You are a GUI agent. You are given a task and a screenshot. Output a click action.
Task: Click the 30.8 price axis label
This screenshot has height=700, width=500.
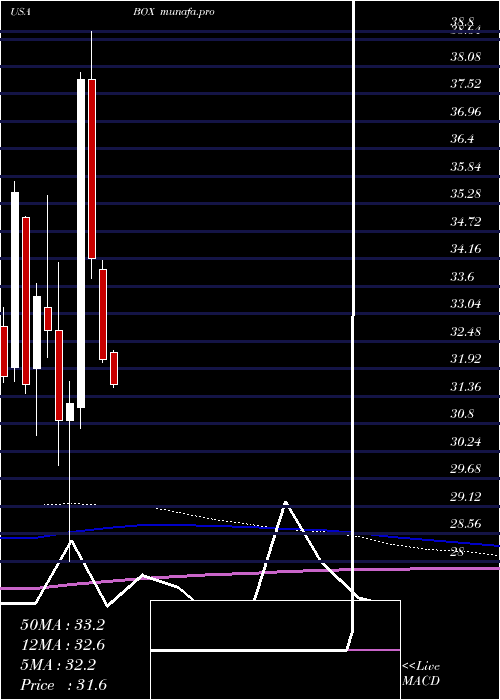pos(462,414)
